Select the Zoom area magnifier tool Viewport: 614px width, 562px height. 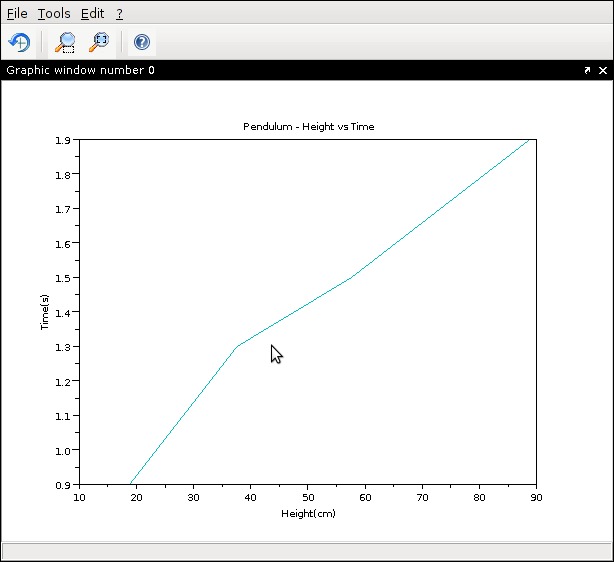pyautogui.click(x=65, y=42)
